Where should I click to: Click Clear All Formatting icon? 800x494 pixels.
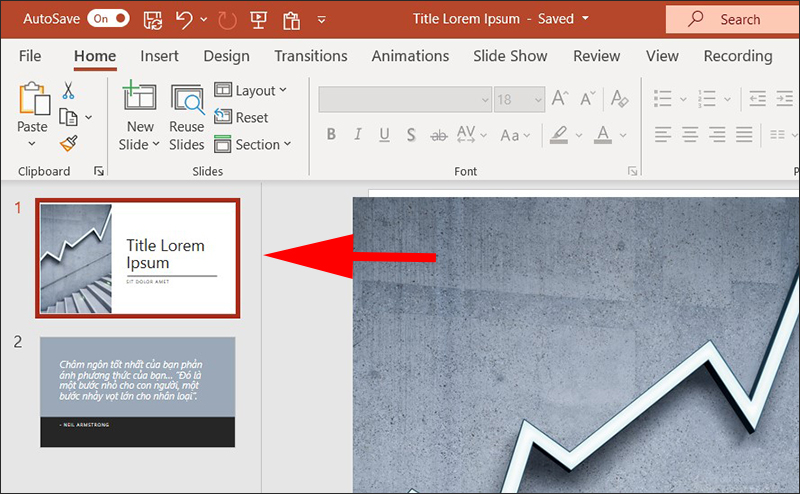coord(620,99)
